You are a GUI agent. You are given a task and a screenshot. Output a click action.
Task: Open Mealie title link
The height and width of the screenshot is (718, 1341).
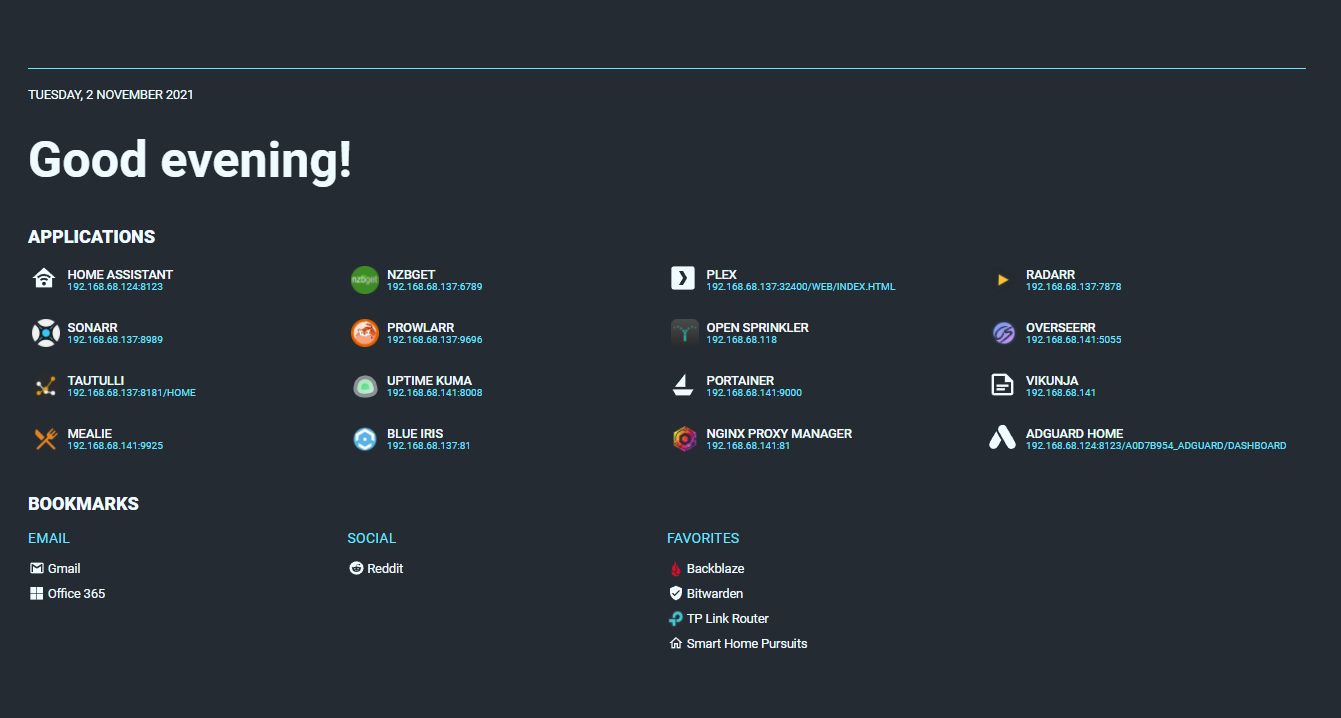coord(90,433)
